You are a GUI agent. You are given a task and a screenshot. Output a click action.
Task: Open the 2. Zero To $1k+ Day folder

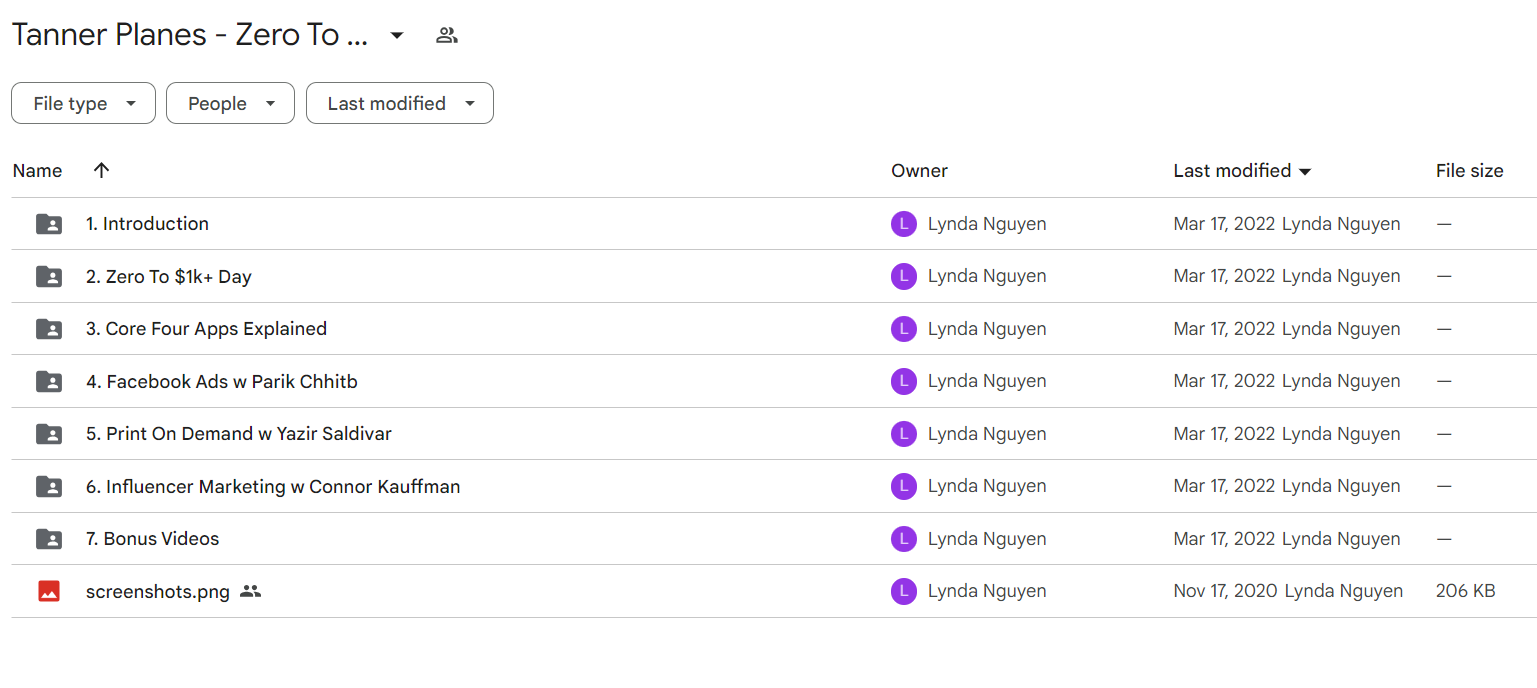(168, 276)
